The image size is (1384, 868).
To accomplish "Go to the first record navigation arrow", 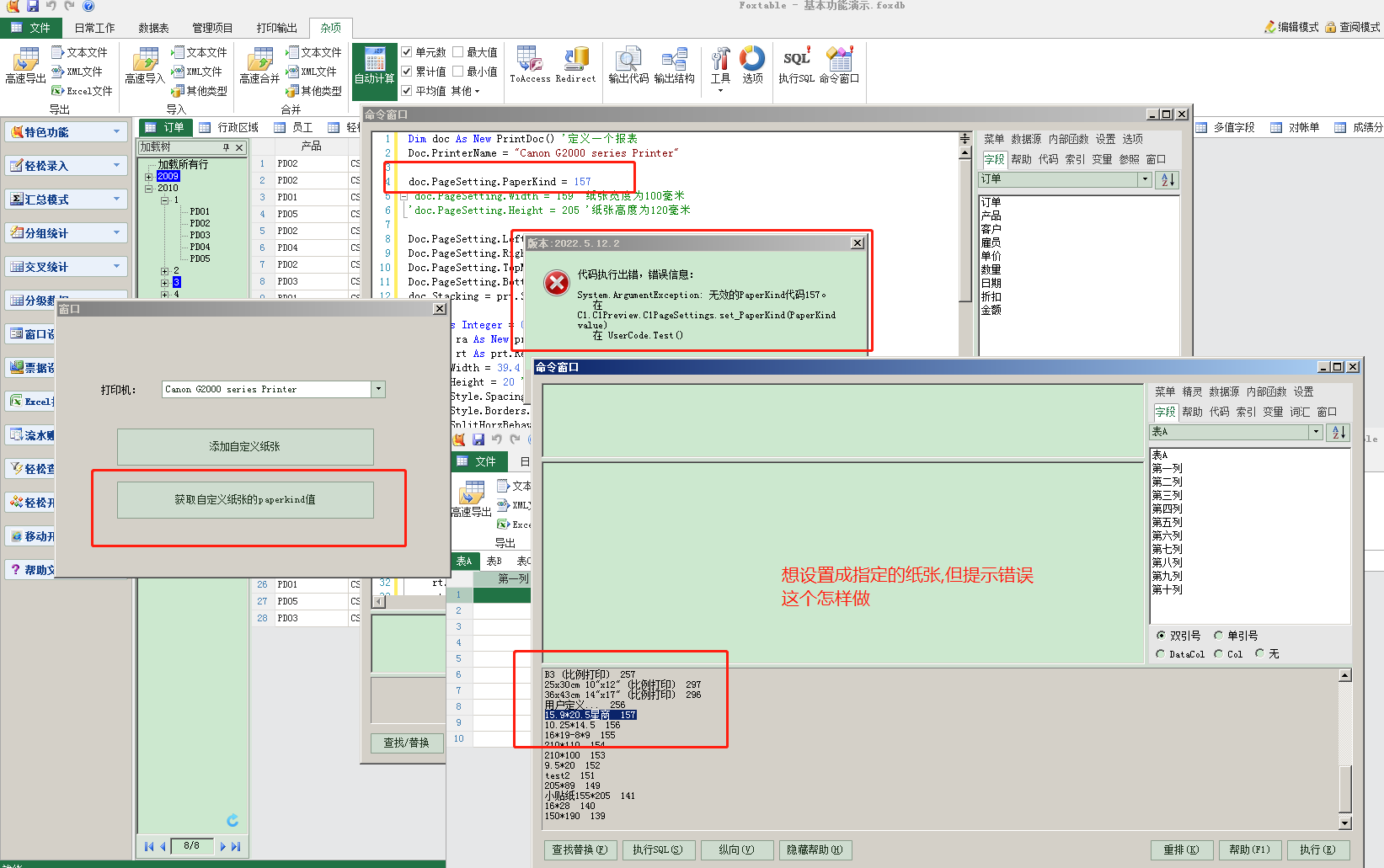I will 149,846.
